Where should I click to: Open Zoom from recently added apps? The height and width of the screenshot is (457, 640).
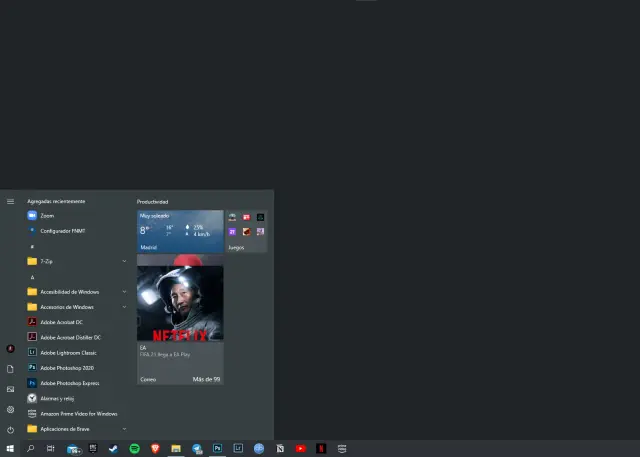pyautogui.click(x=47, y=215)
